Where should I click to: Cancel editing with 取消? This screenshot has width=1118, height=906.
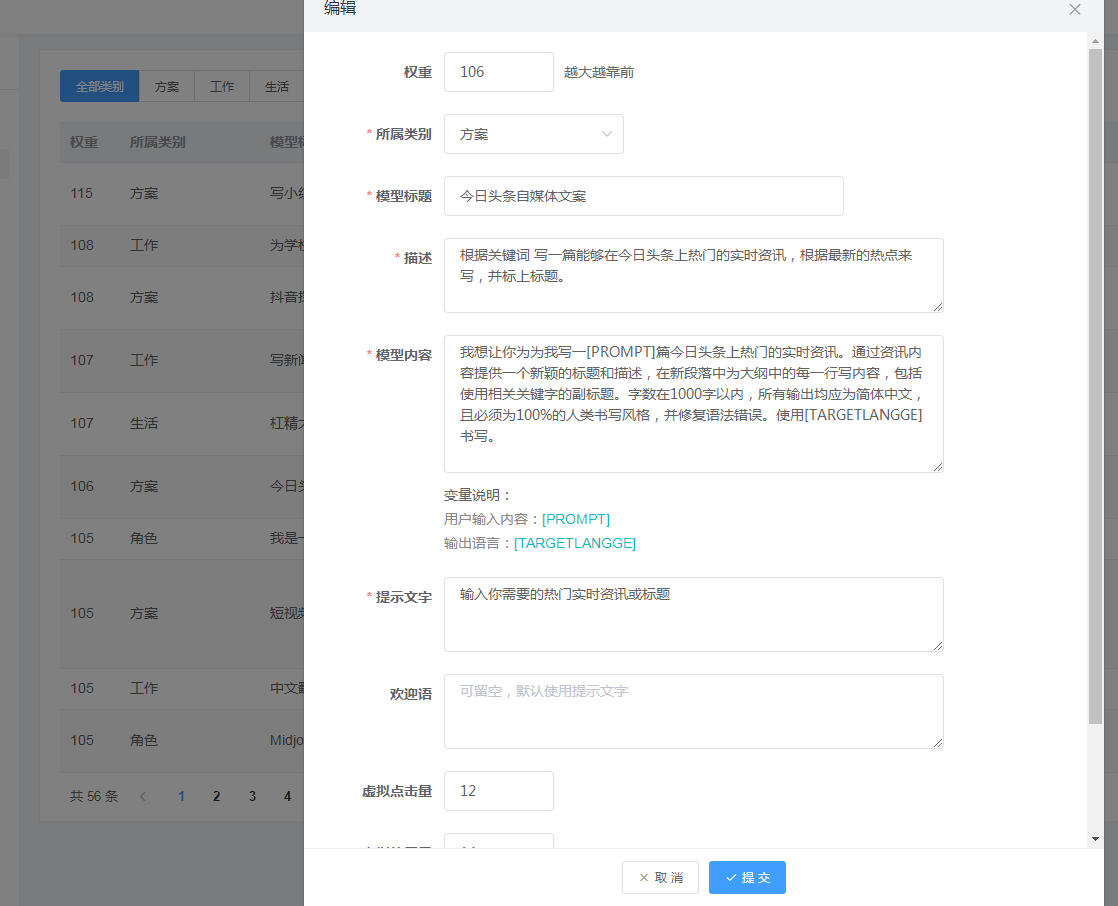660,877
